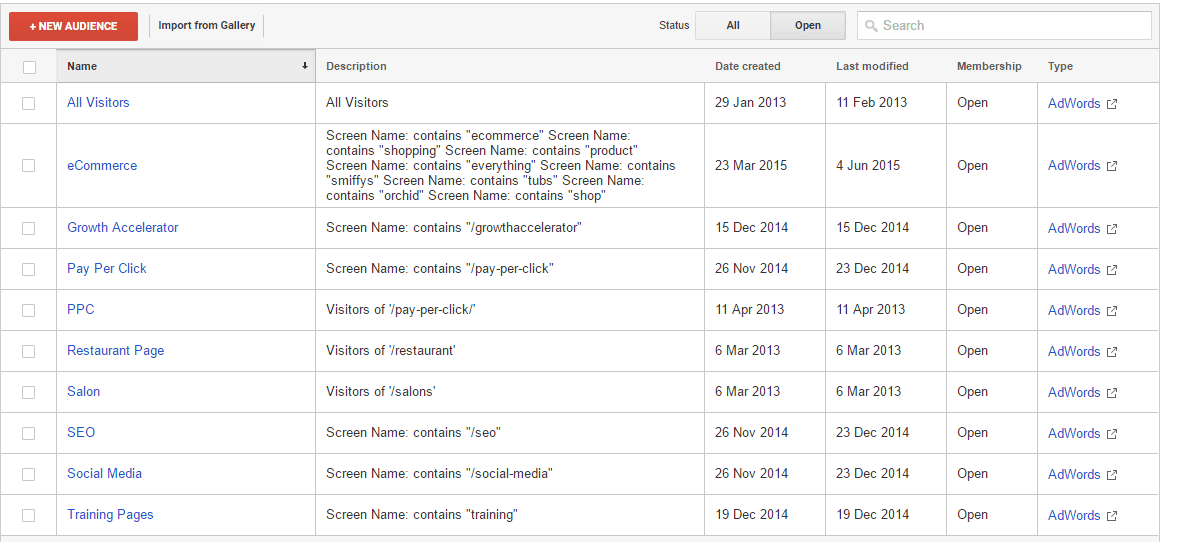Open external link icon for eCommerce audience
Screen dimensions: 1199x542
1112,167
